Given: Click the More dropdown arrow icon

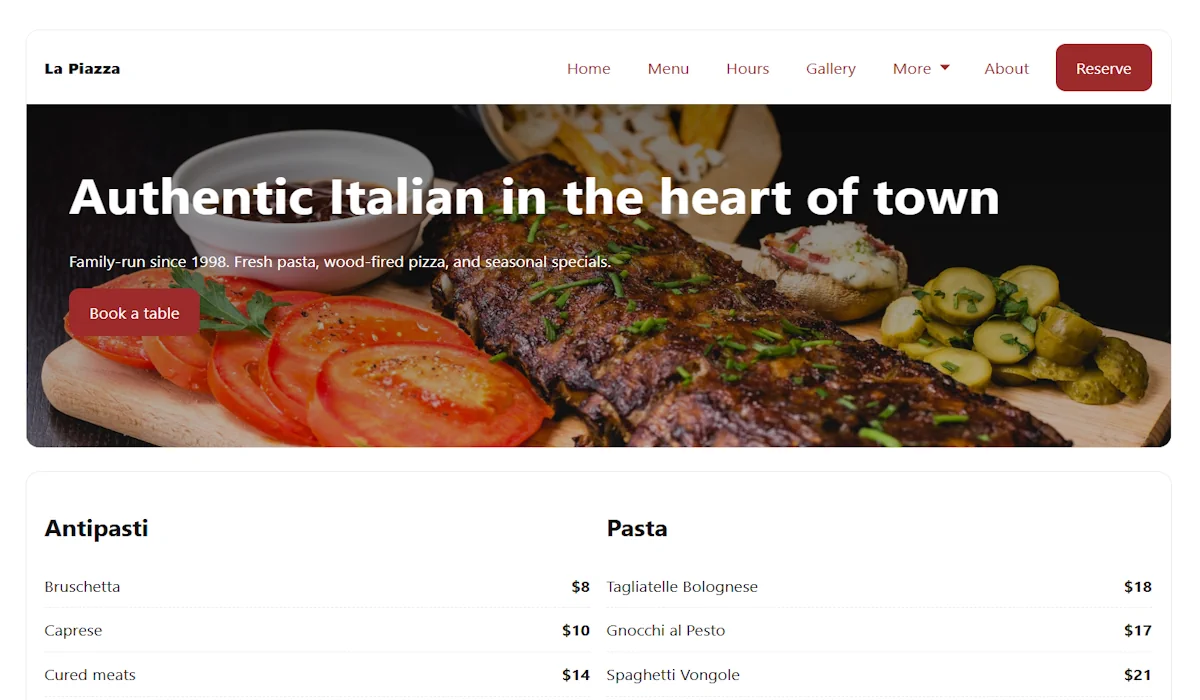Looking at the screenshot, I should tap(945, 68).
